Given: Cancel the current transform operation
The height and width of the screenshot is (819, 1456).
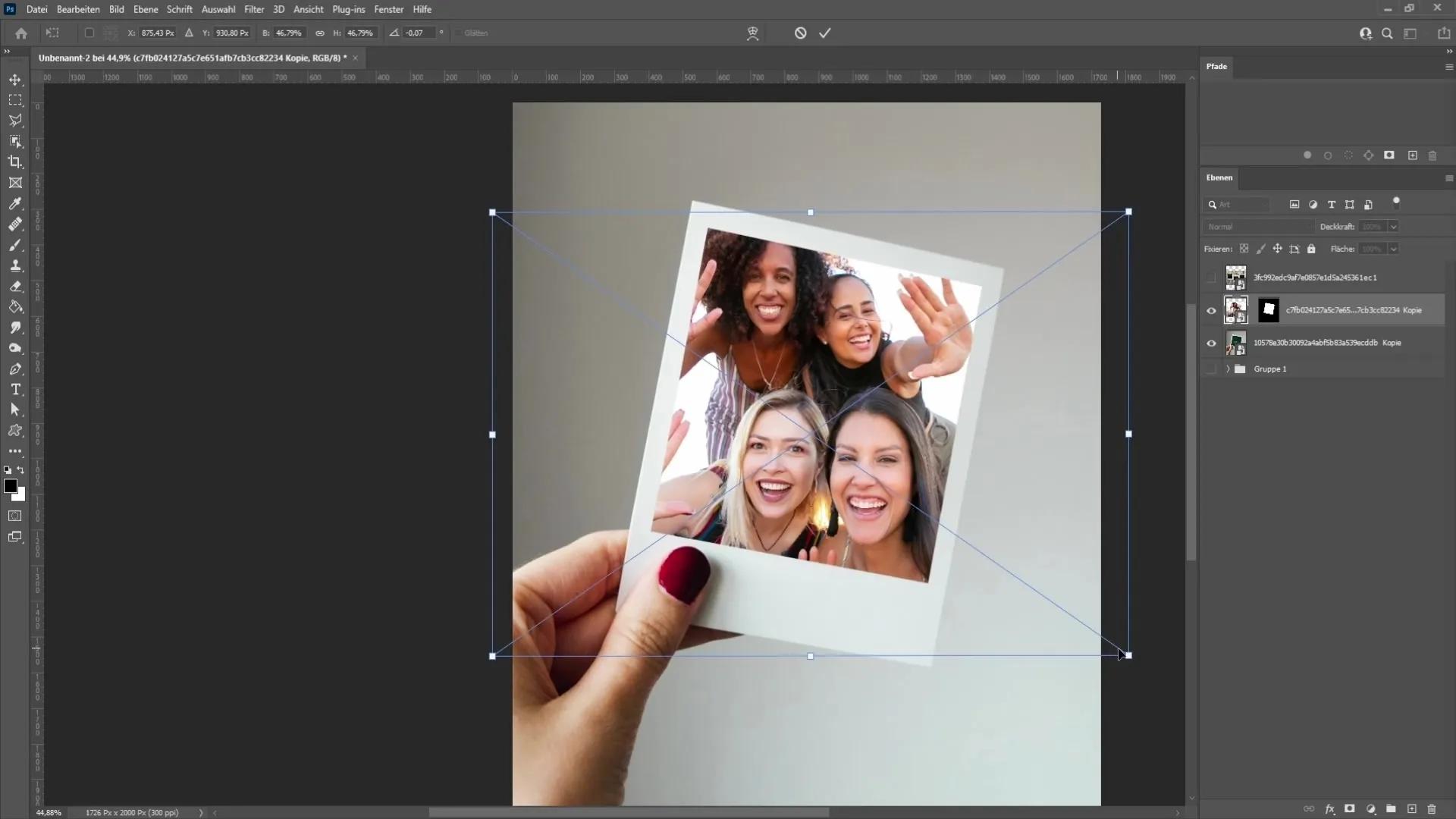Looking at the screenshot, I should (x=800, y=33).
